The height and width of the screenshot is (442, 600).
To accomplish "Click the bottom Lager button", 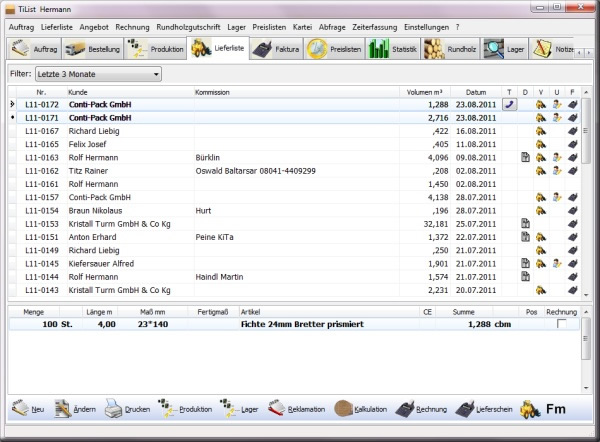I will click(239, 409).
